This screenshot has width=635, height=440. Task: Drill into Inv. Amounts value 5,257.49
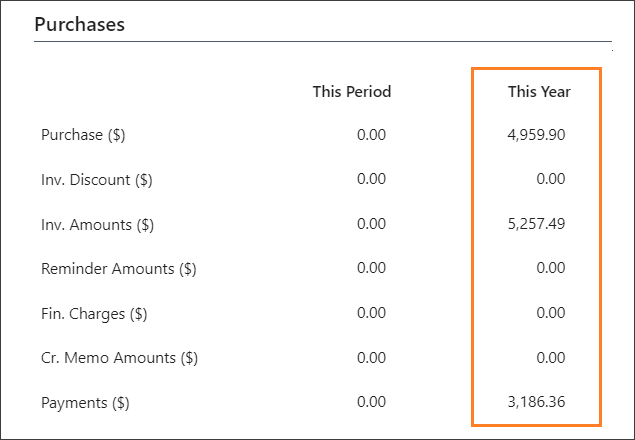536,224
